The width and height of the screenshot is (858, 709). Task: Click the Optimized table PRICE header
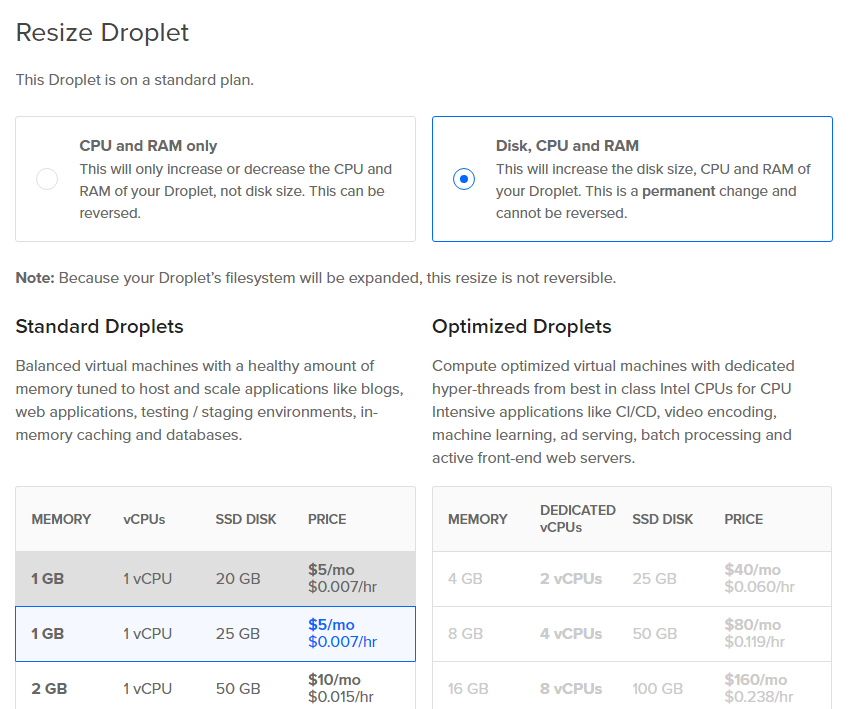[x=744, y=519]
